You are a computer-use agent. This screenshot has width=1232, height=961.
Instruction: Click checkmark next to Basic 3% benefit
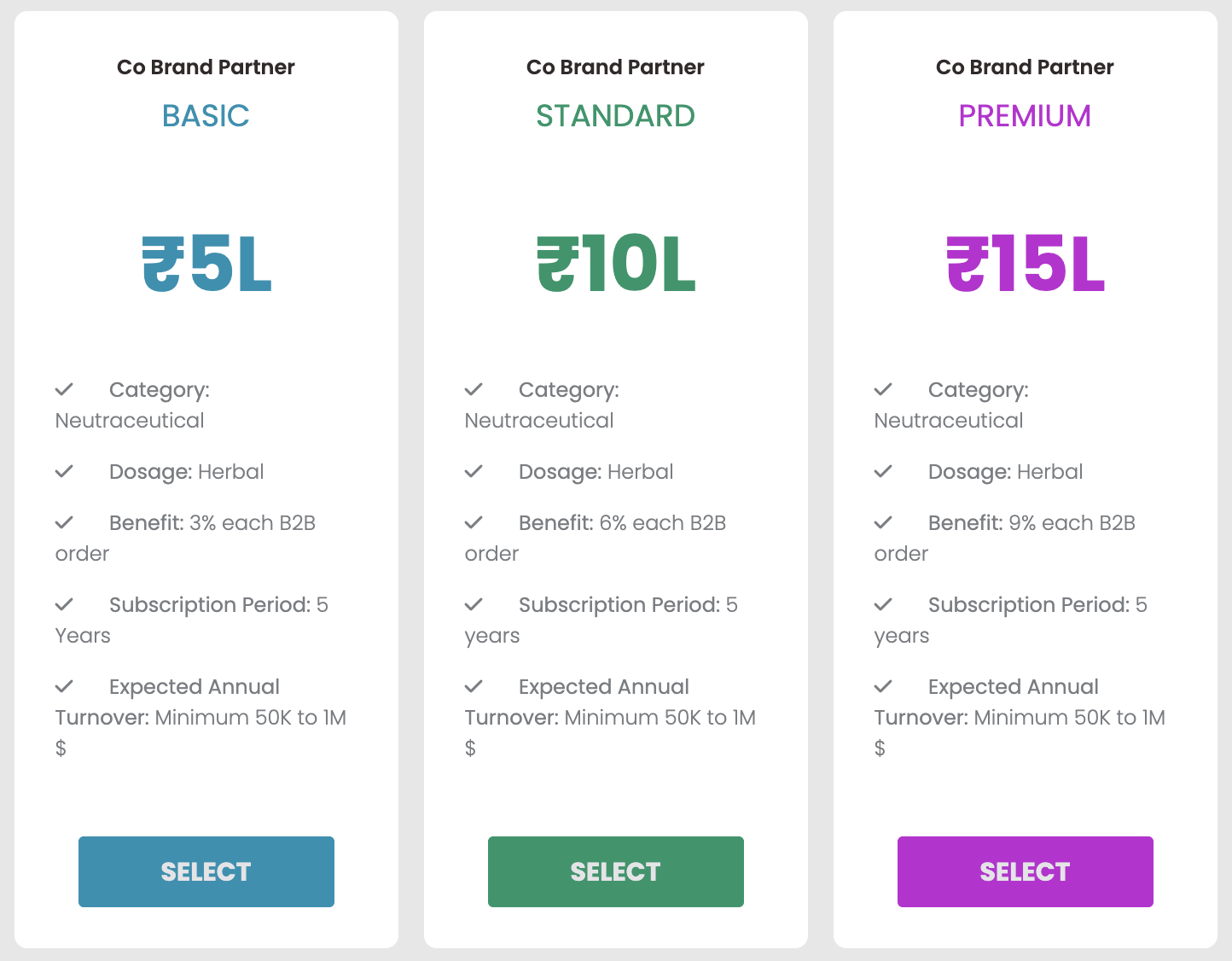coord(65,523)
